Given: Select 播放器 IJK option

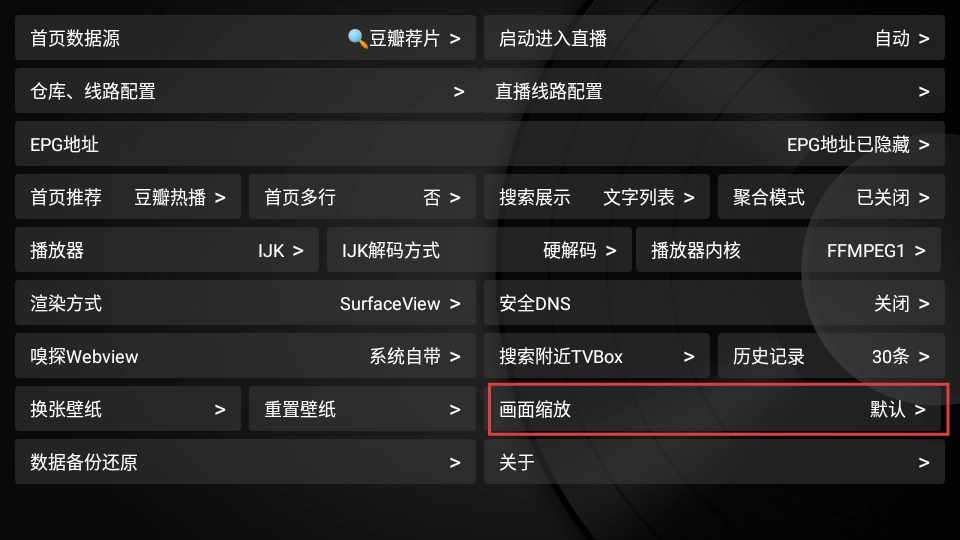Looking at the screenshot, I should (167, 250).
